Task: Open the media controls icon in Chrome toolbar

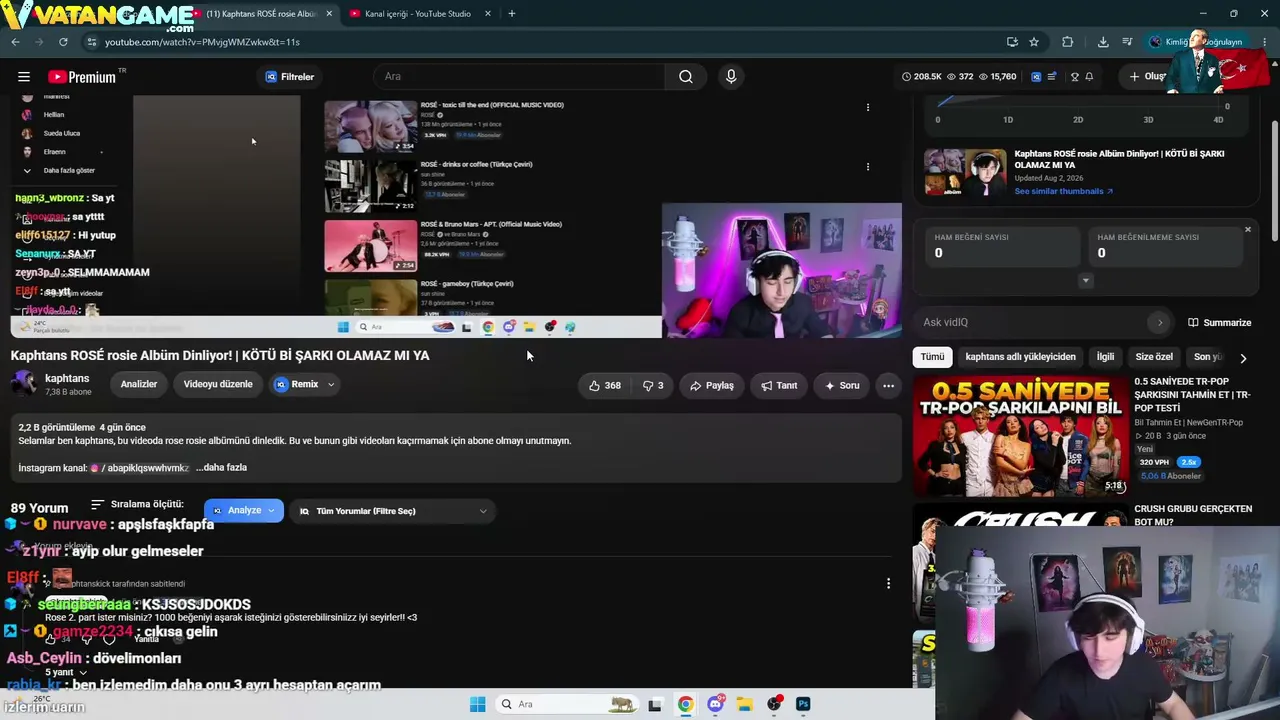Action: point(1127,42)
